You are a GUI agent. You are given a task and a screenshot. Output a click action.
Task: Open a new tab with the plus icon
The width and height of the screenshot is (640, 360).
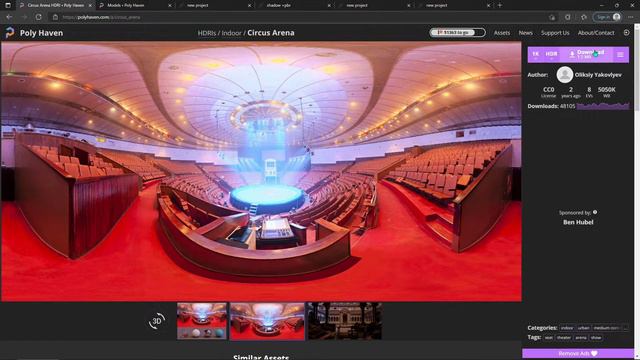(x=500, y=5)
